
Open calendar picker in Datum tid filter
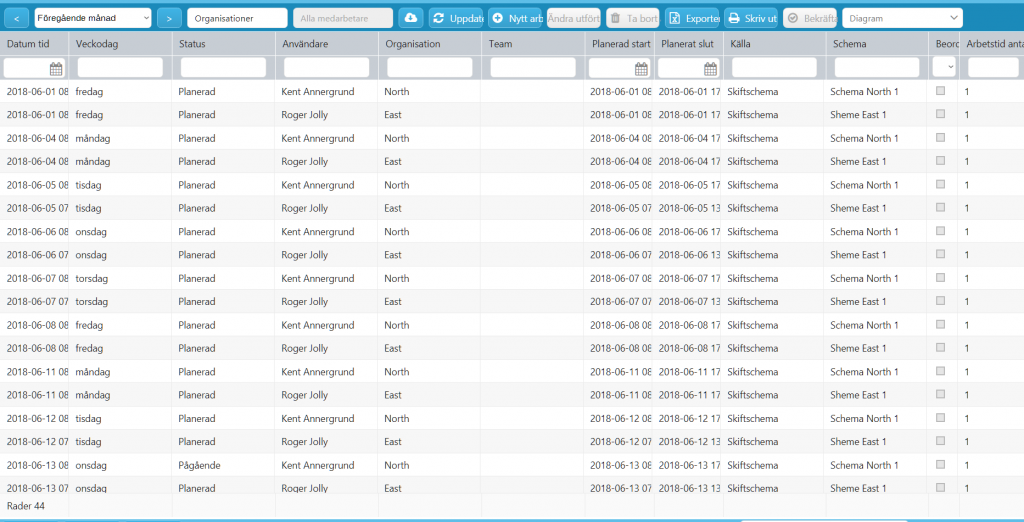pos(56,68)
